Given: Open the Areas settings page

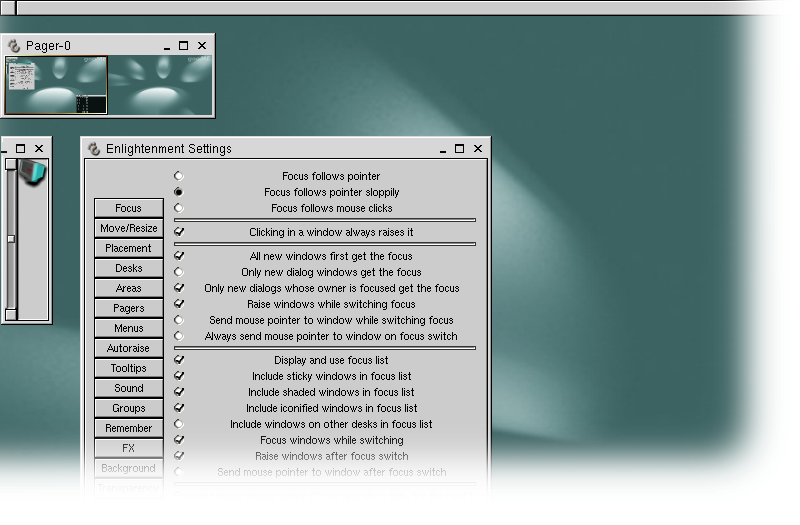Looking at the screenshot, I should (x=129, y=288).
